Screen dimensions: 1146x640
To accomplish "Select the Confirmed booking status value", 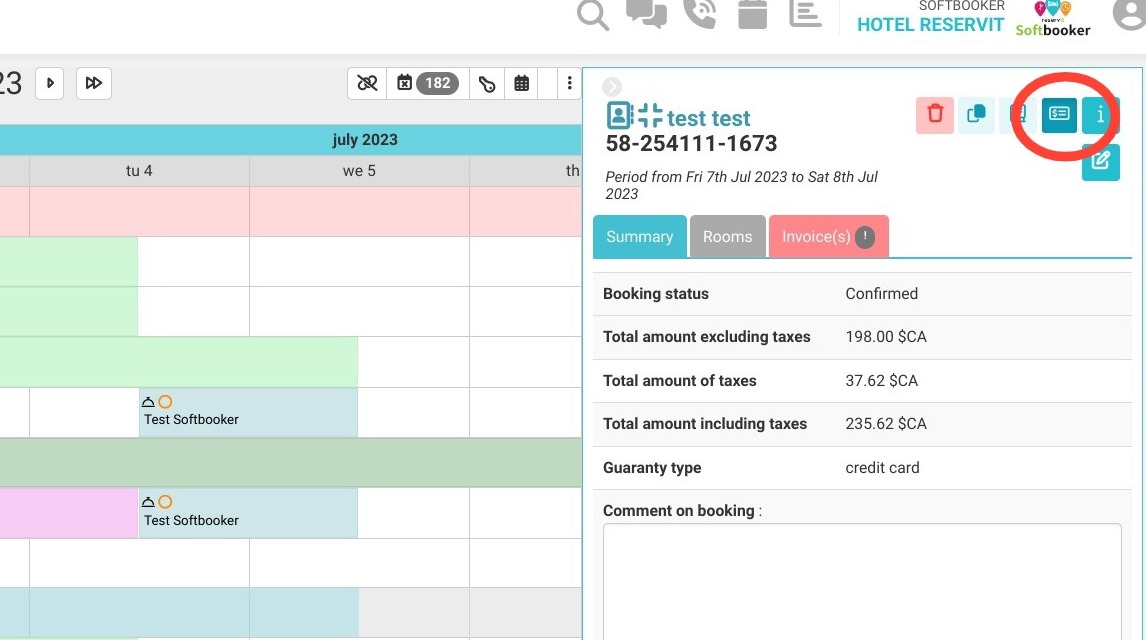I will coord(881,294).
